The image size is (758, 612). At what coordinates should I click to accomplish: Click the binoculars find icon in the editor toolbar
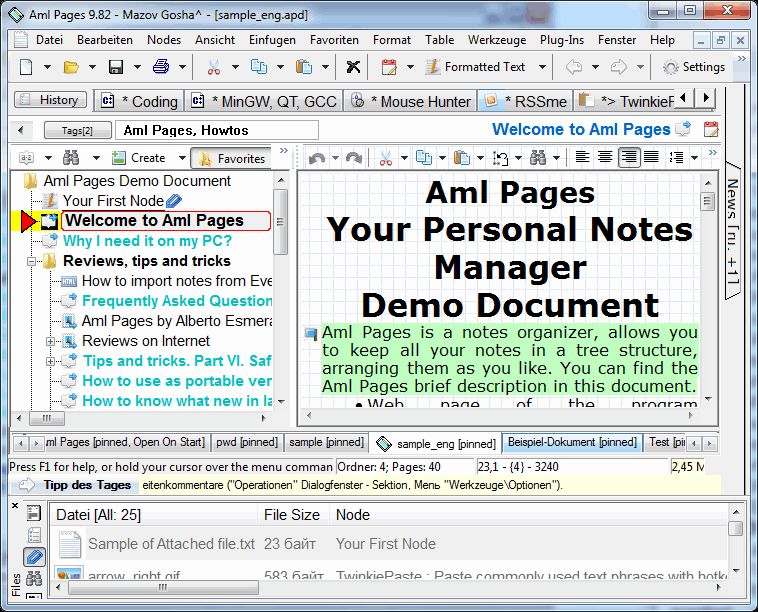(538, 158)
